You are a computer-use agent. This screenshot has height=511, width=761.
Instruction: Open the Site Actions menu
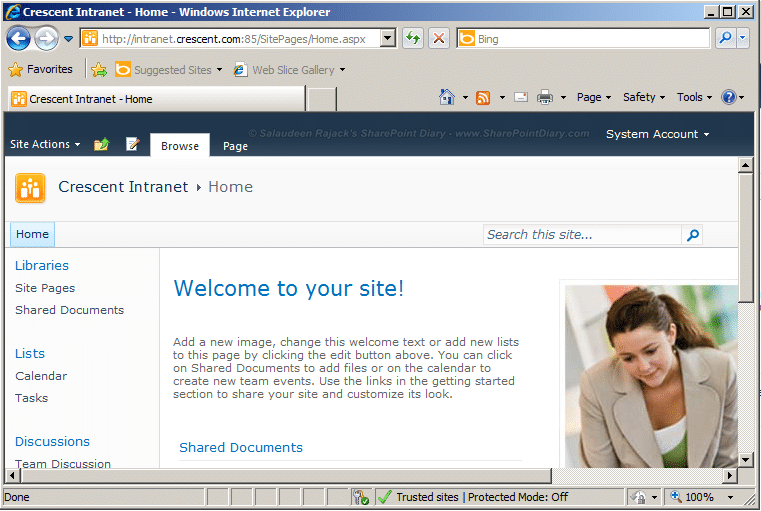45,144
